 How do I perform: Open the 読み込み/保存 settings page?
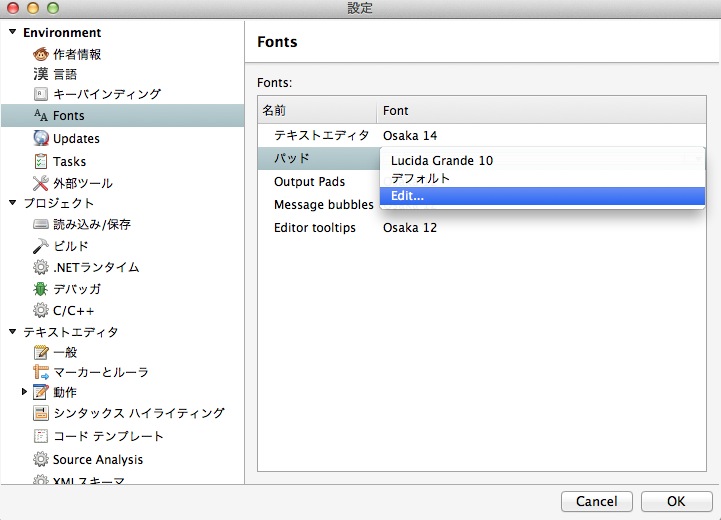coord(92,224)
